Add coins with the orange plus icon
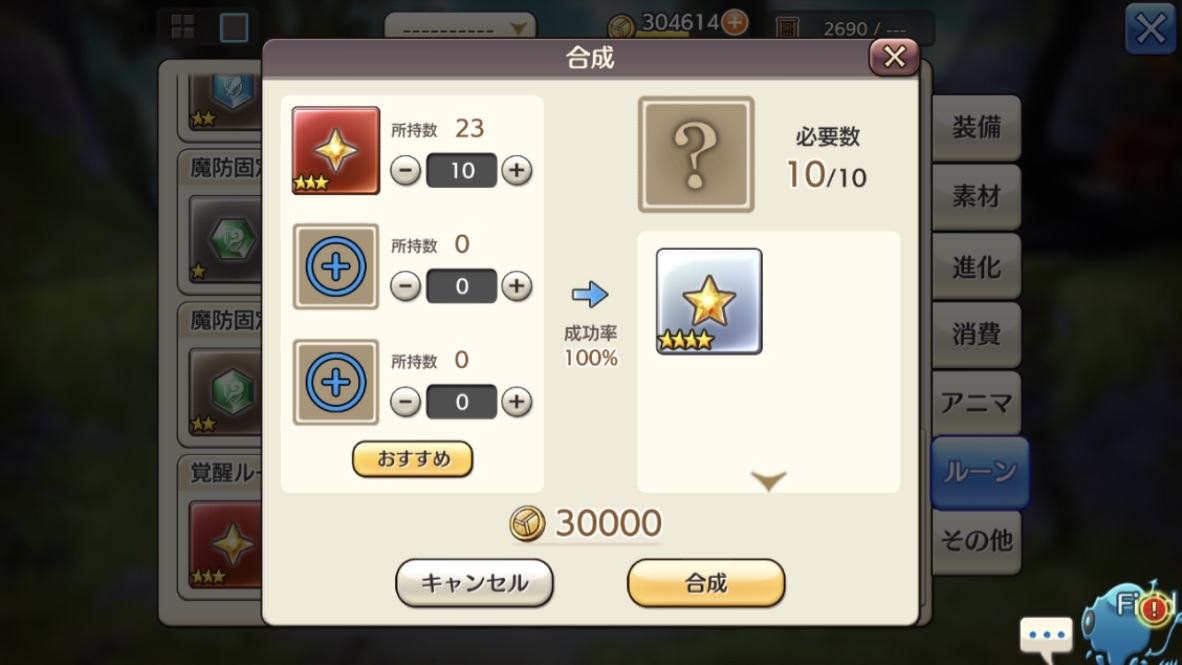Viewport: 1182px width, 665px height. click(734, 22)
